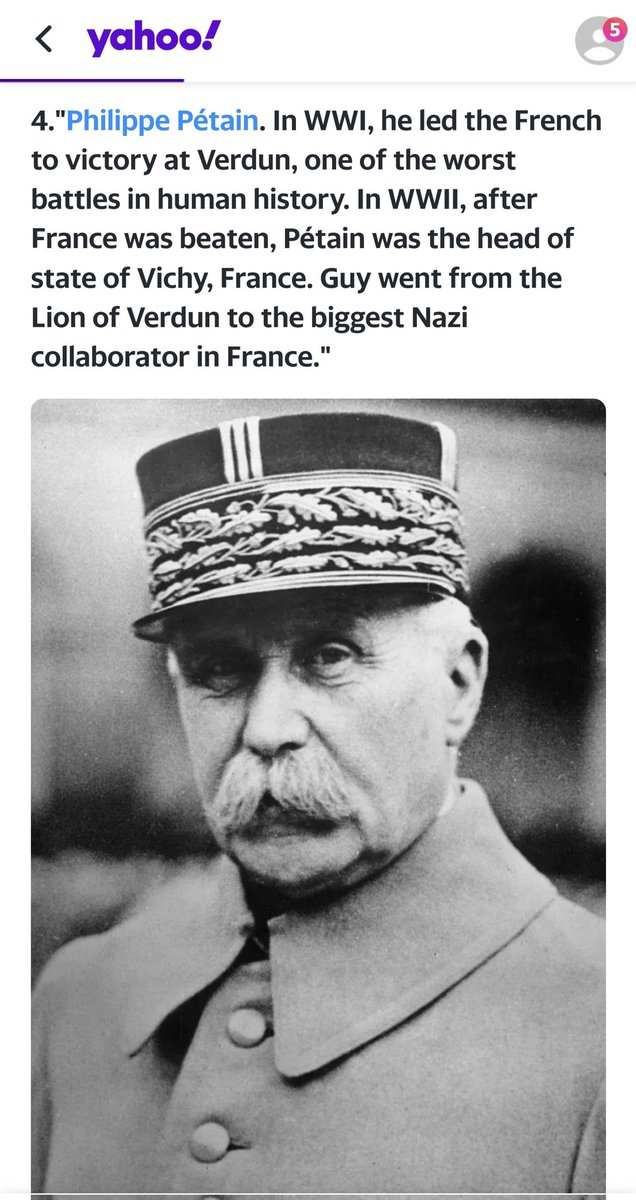Open the profile avatar icon
636x1200 pixels.
[598, 41]
